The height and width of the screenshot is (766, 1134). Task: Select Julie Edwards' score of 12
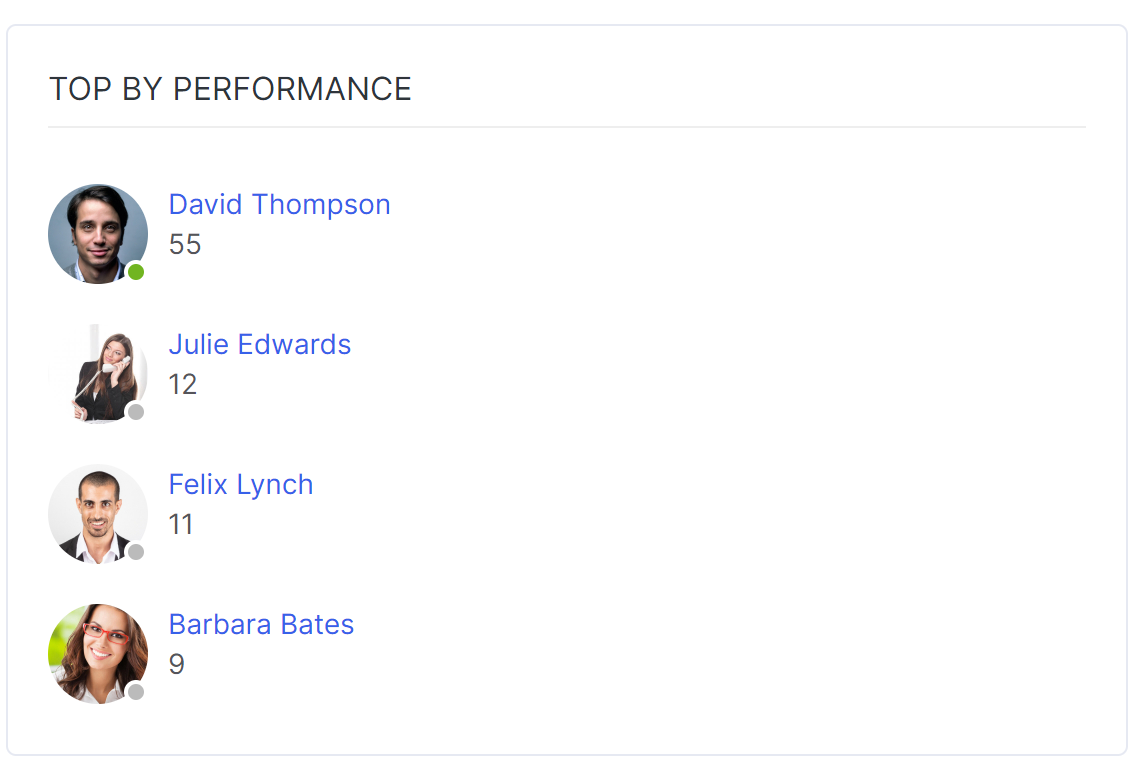pos(182,384)
